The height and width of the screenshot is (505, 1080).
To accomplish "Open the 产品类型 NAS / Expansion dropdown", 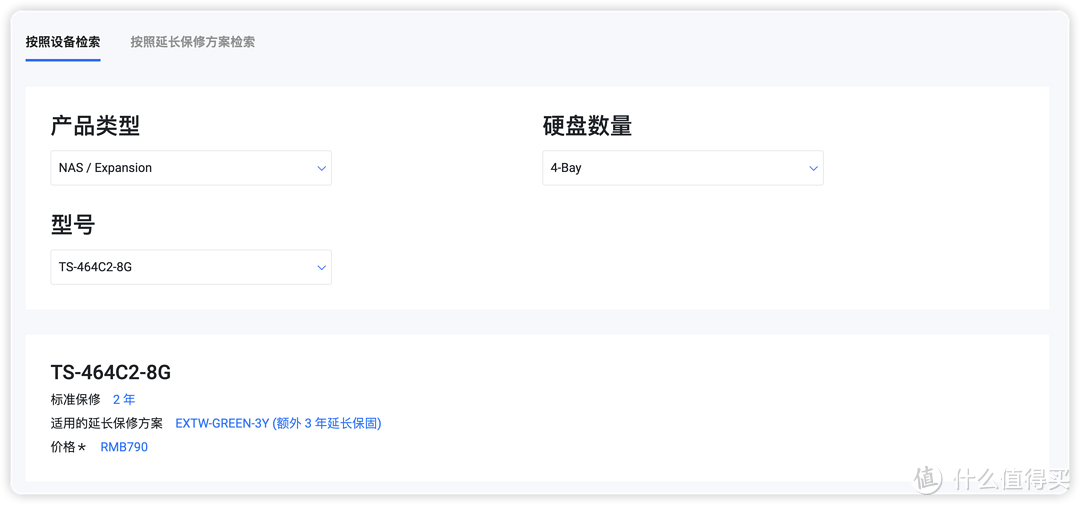I will pyautogui.click(x=191, y=168).
